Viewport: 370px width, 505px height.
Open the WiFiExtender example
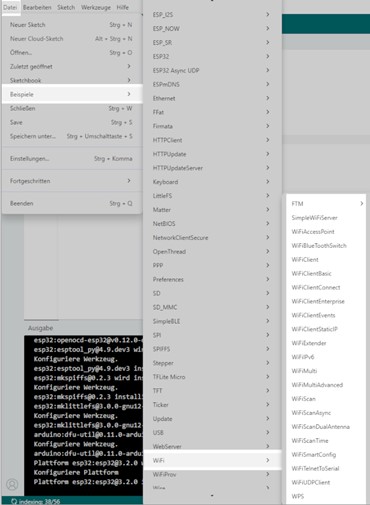coord(326,343)
